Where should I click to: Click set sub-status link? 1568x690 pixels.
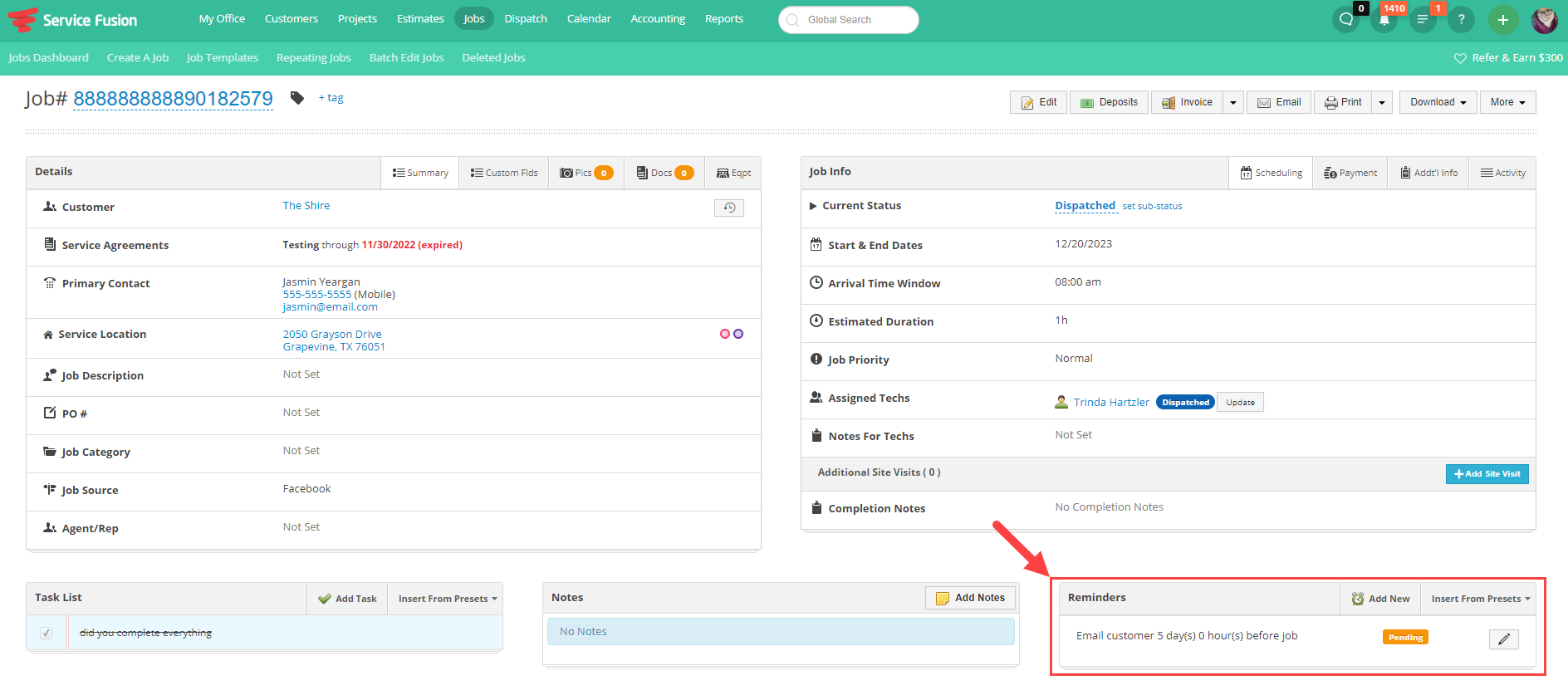point(1153,206)
